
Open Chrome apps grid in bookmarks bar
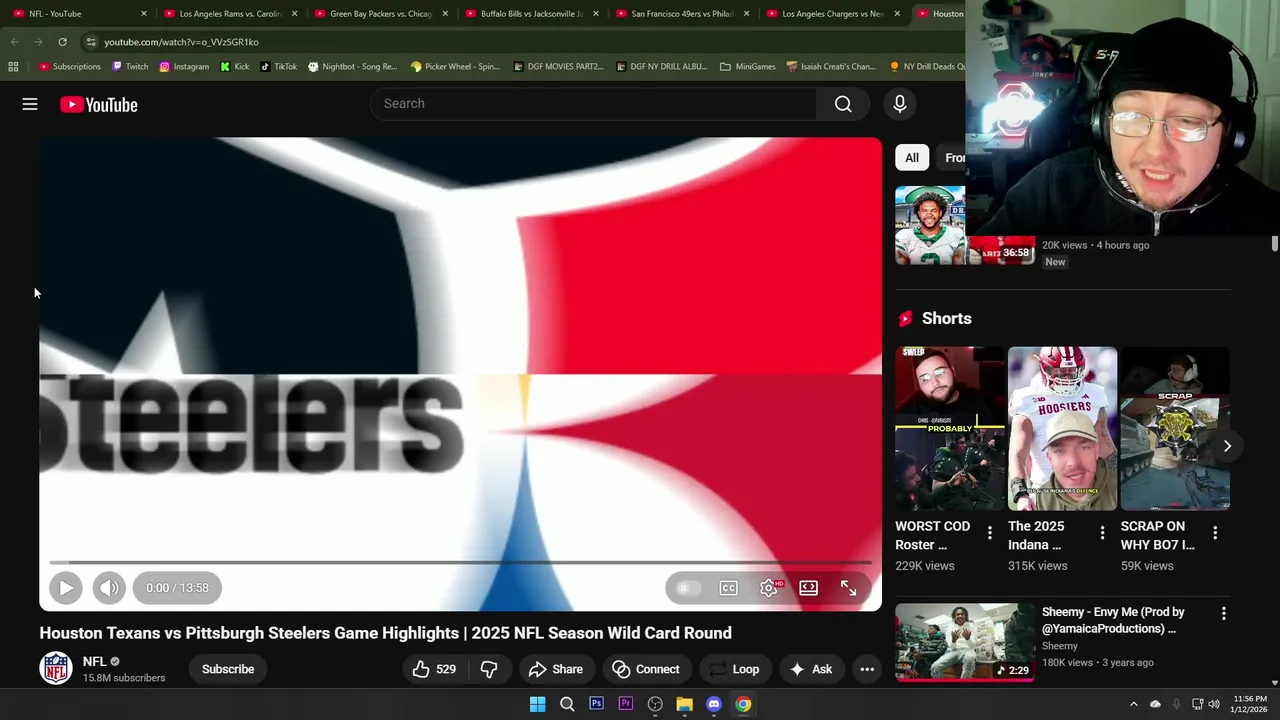click(x=13, y=67)
